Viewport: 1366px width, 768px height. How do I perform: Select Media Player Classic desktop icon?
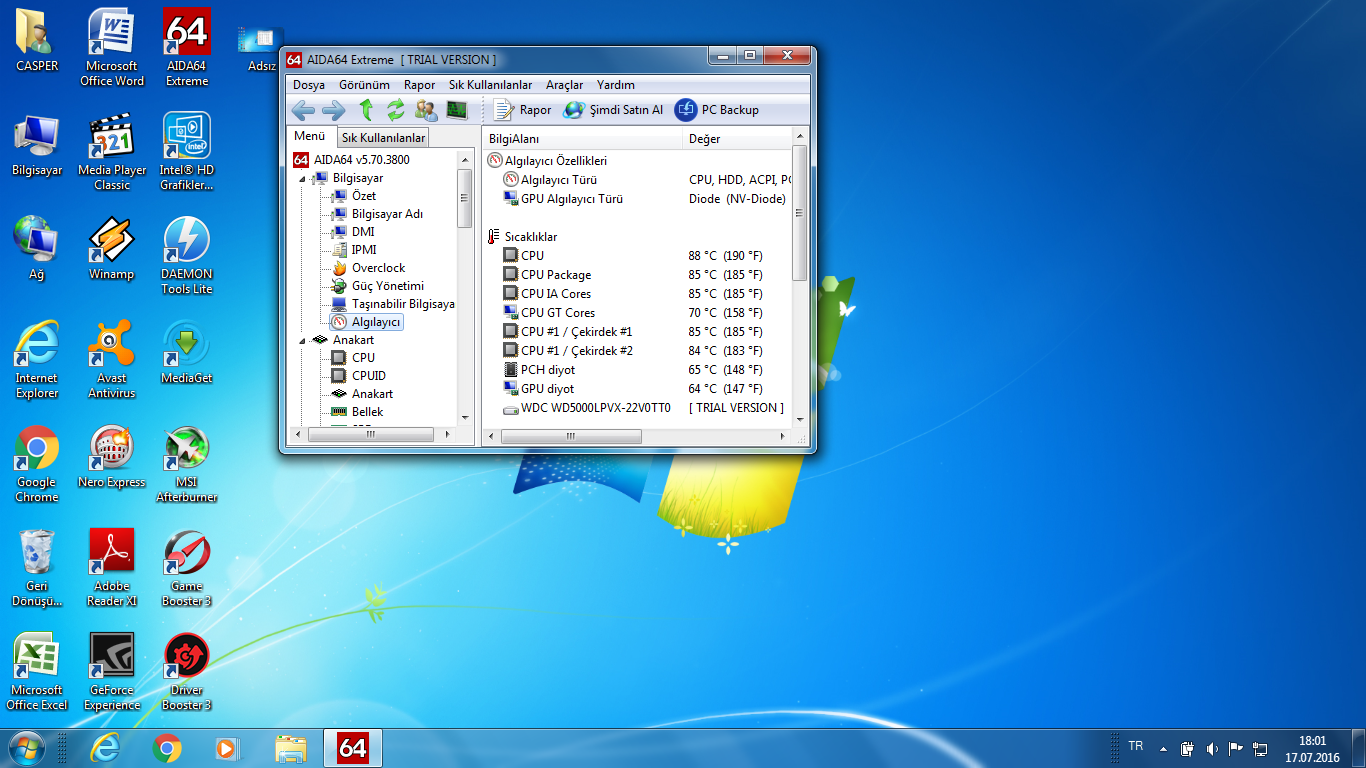pyautogui.click(x=112, y=152)
